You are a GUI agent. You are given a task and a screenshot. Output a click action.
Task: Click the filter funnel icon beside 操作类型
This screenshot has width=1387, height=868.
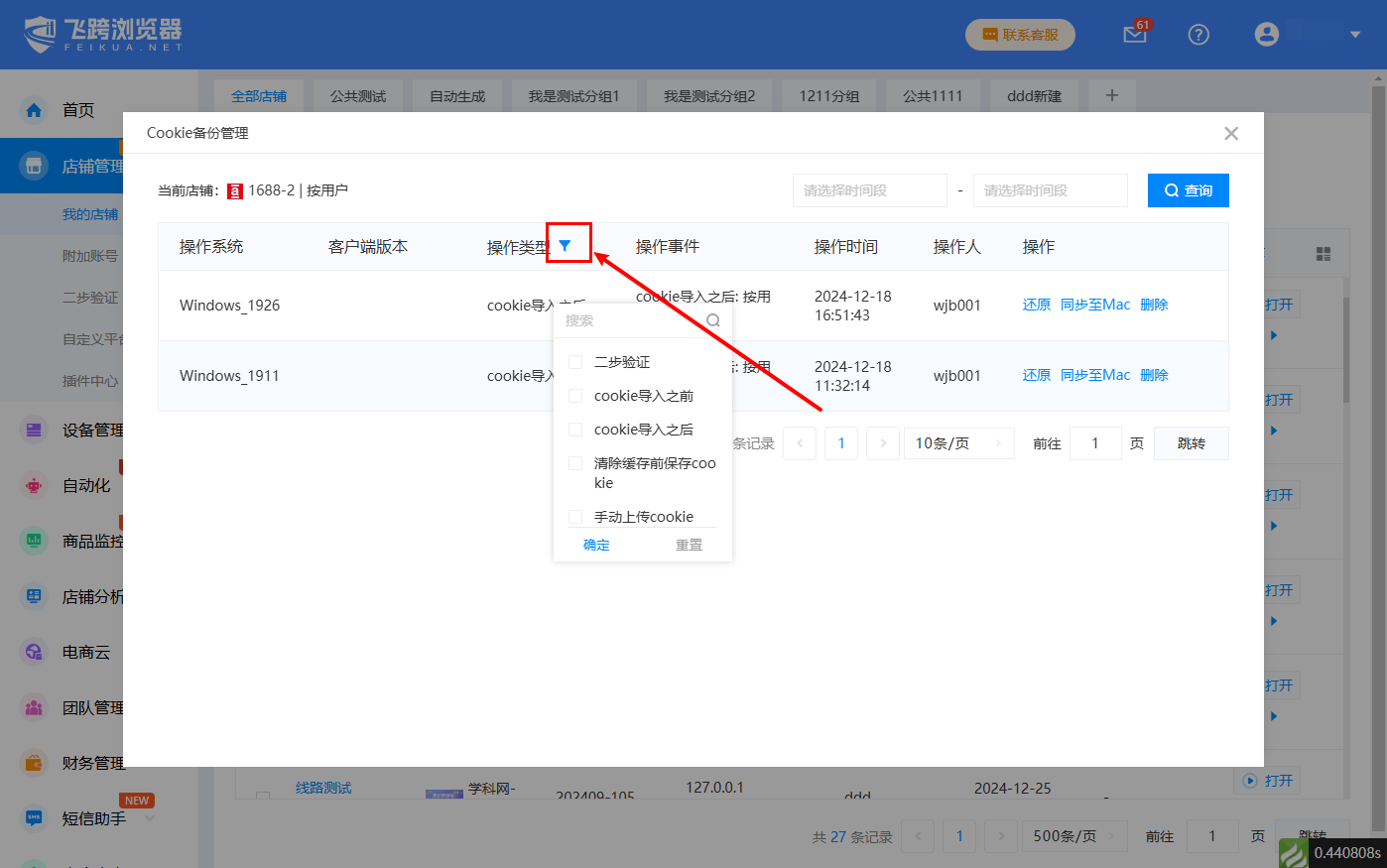coord(565,246)
